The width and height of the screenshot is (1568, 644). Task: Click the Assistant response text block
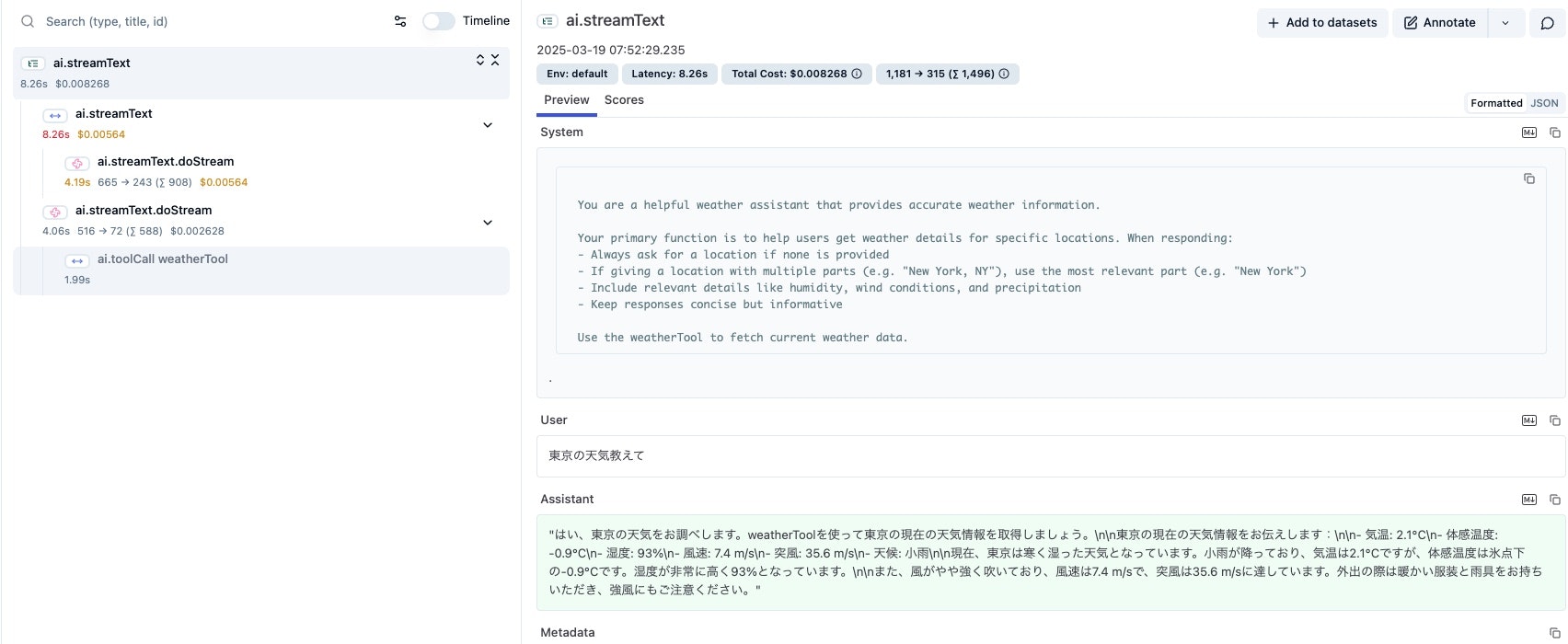point(1051,562)
